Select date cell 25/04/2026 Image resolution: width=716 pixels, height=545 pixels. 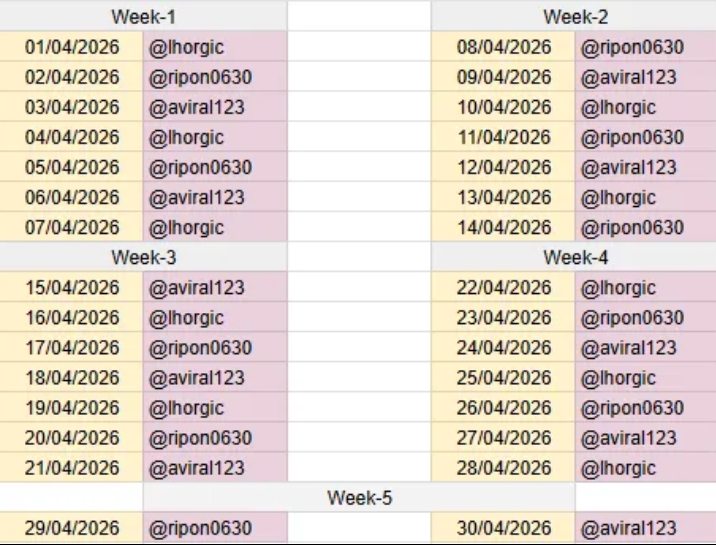(x=504, y=378)
